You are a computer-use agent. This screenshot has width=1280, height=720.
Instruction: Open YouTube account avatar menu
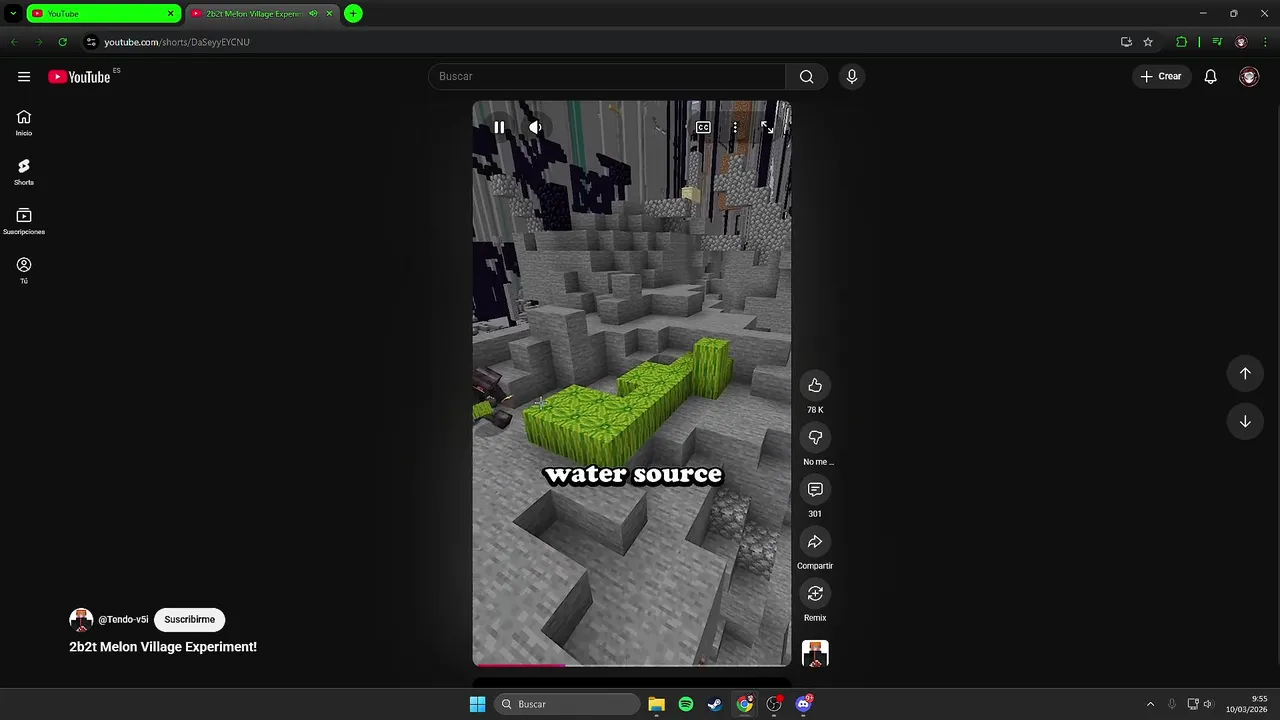tap(1249, 76)
